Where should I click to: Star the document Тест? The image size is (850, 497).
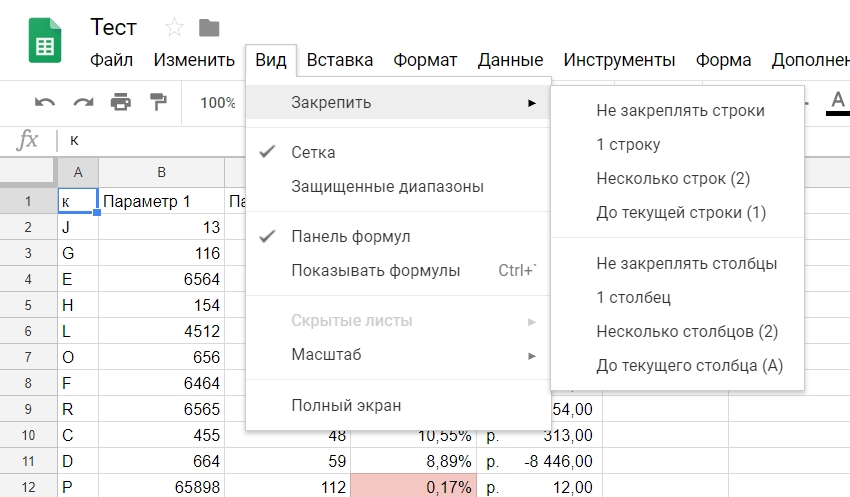(x=174, y=27)
